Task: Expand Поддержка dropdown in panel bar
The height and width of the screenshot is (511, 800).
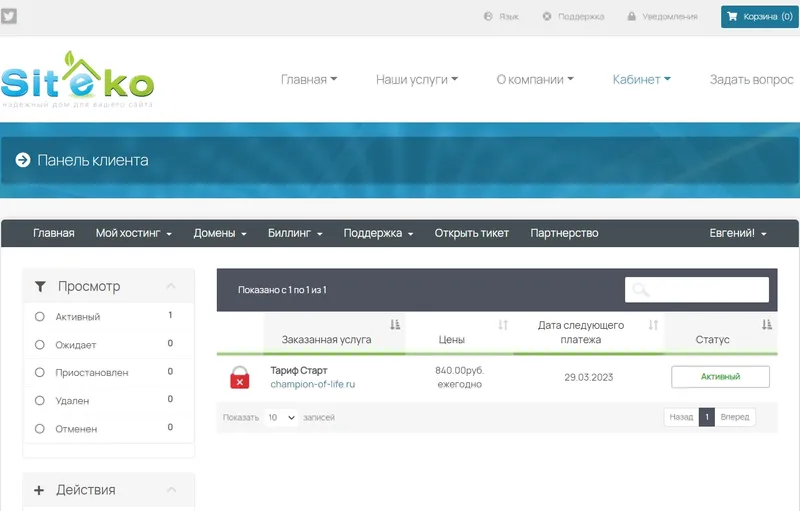Action: point(378,233)
